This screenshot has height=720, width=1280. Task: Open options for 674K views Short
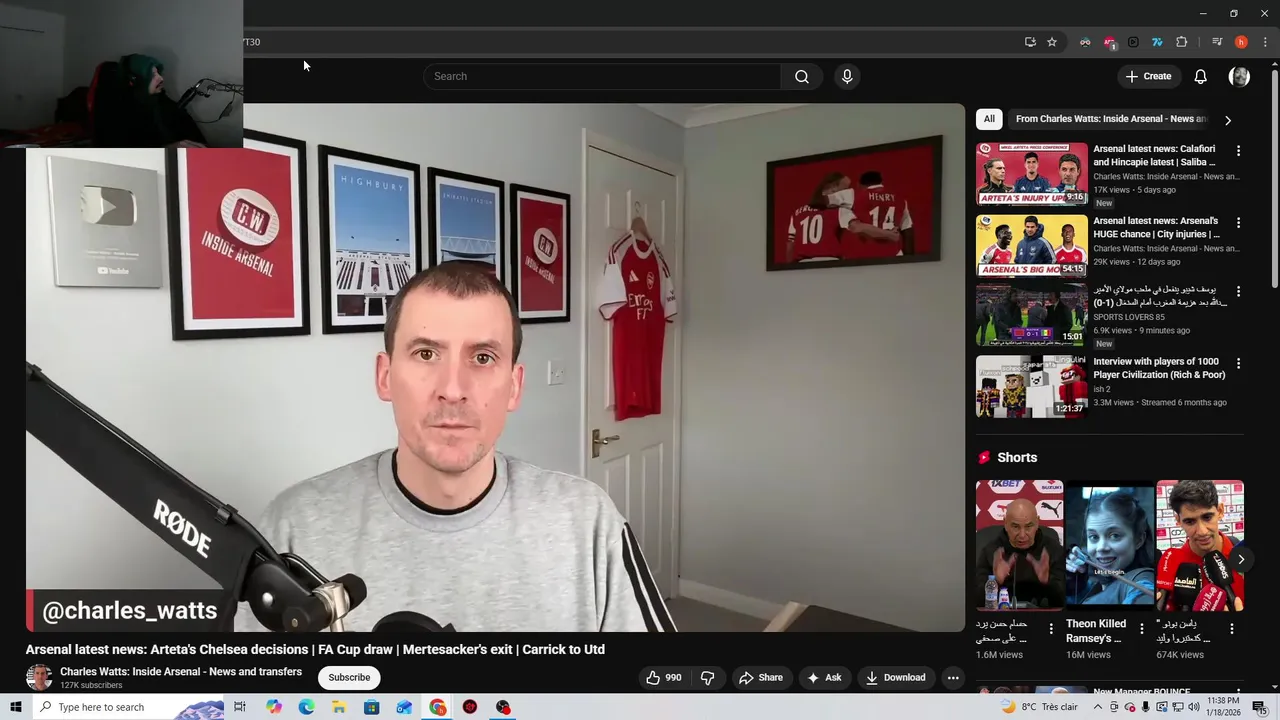1232,629
